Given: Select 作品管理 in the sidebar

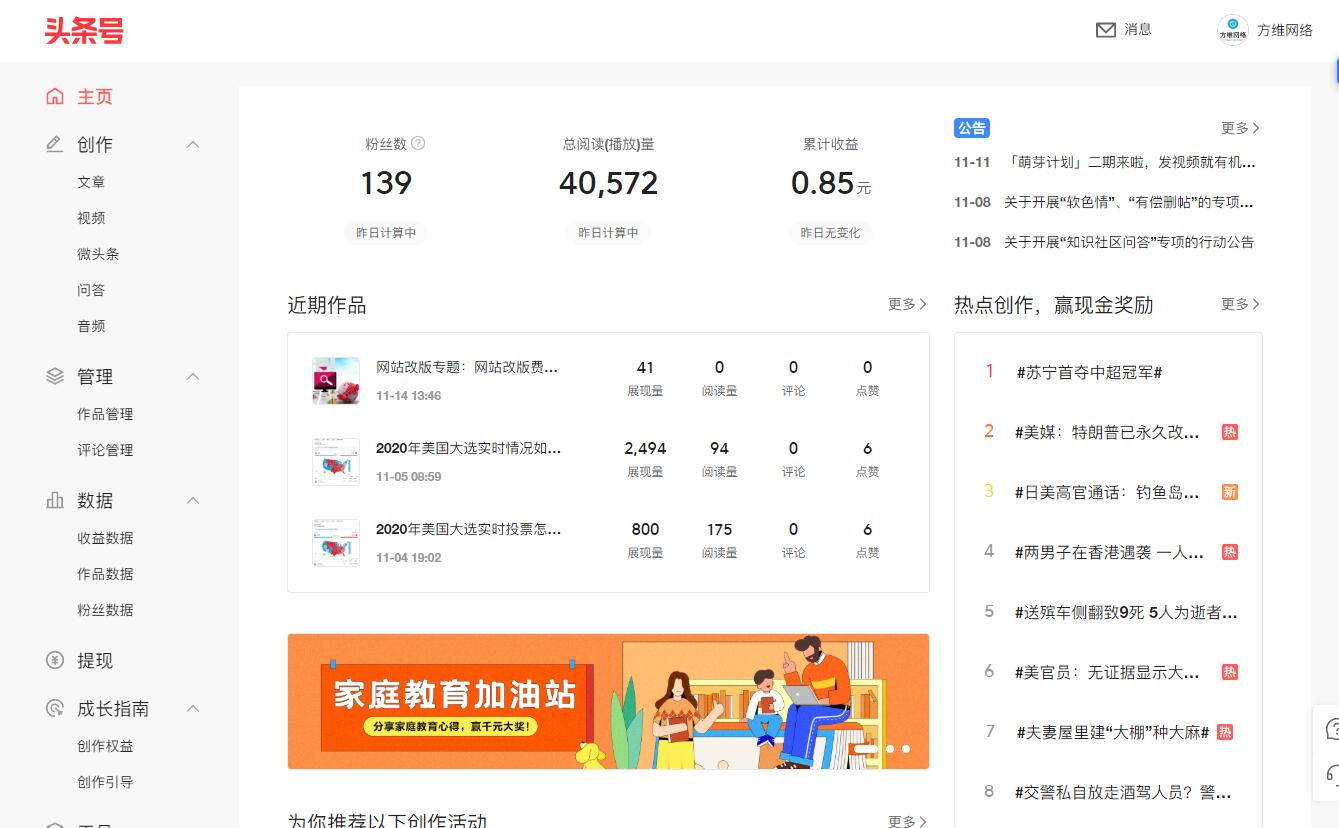Looking at the screenshot, I should 105,414.
